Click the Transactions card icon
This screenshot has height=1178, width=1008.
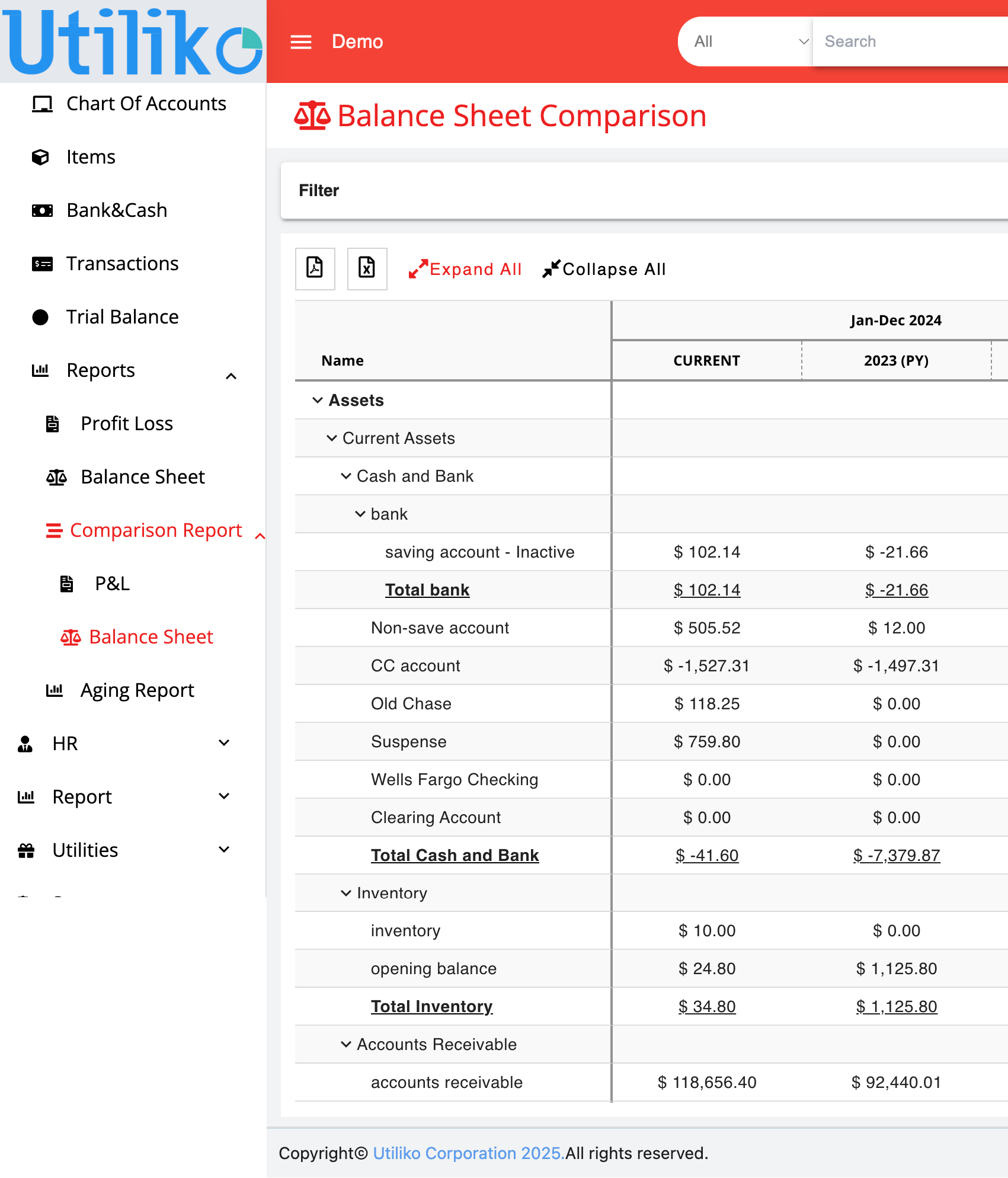click(41, 264)
